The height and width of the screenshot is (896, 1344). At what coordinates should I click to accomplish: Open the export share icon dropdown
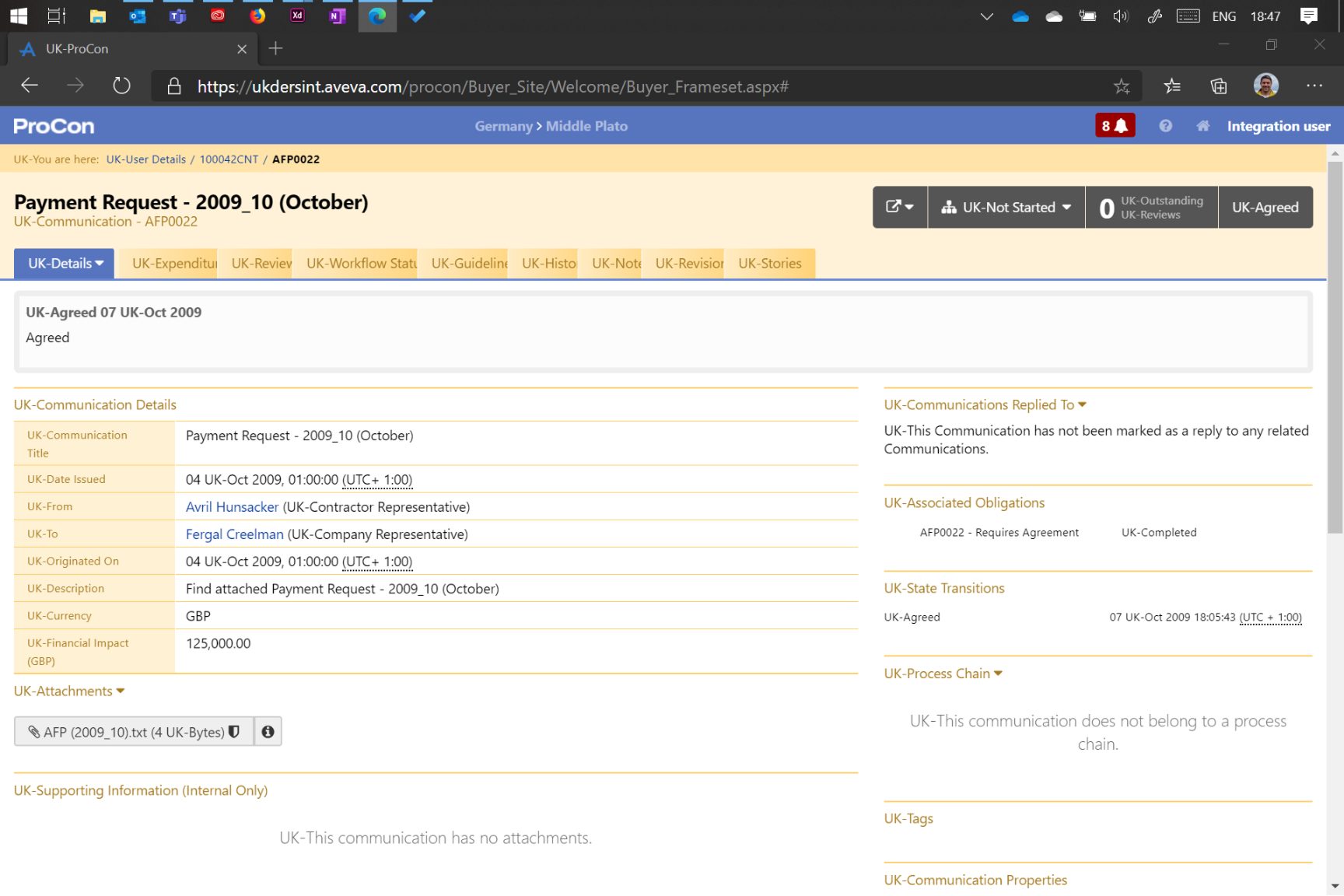(x=899, y=207)
